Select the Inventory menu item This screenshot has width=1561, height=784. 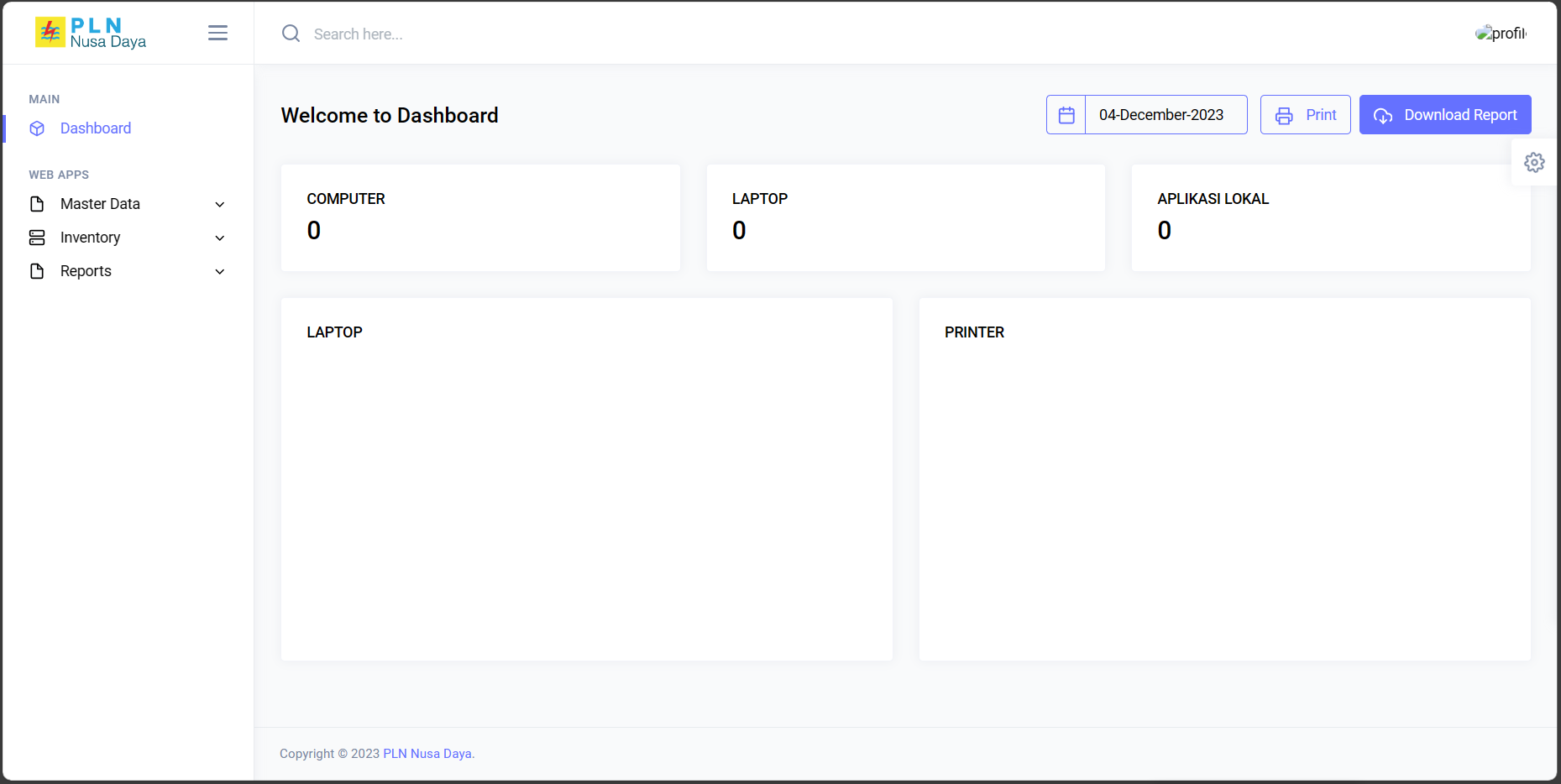point(91,238)
